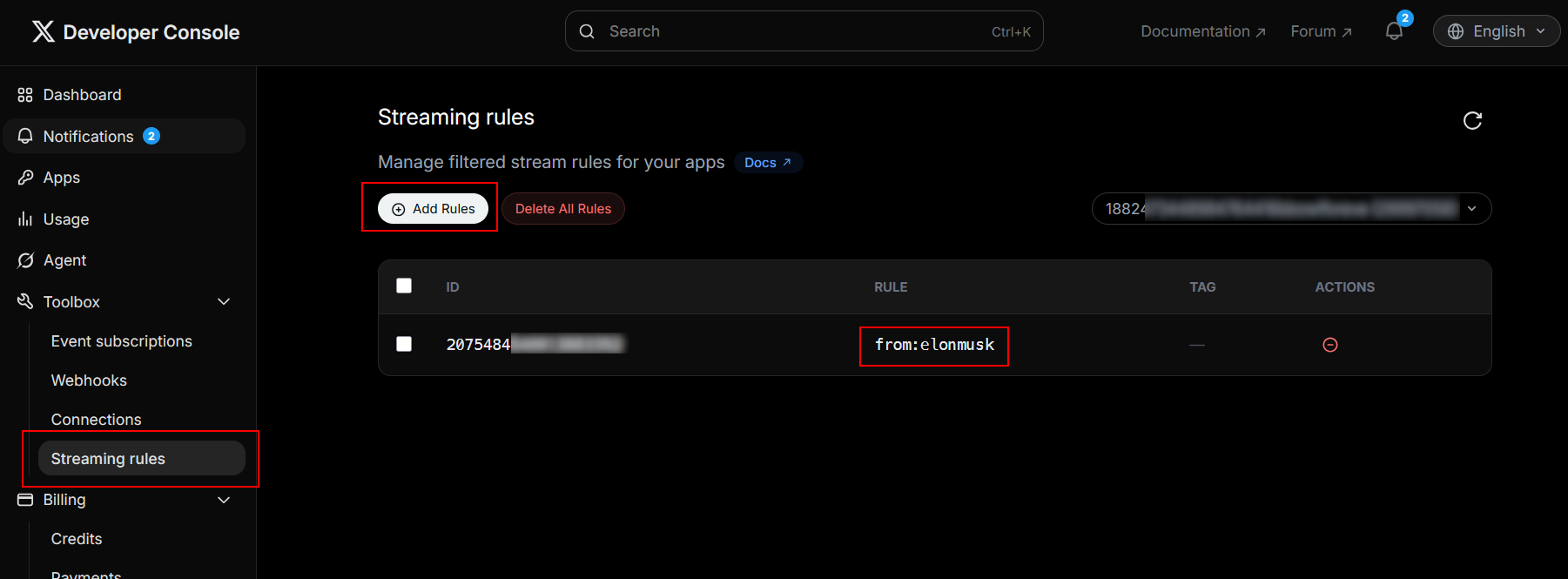Focus the Search input field
Screen dimensions: 1568x579
click(804, 31)
